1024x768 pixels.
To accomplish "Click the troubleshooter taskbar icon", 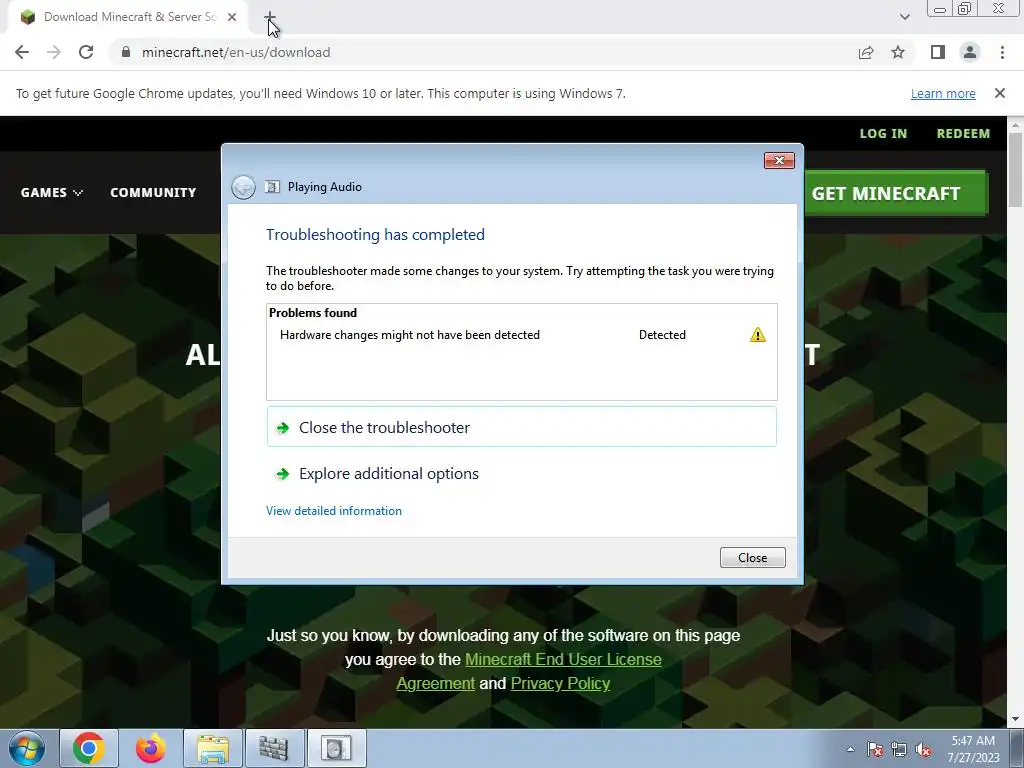I will (x=336, y=748).
